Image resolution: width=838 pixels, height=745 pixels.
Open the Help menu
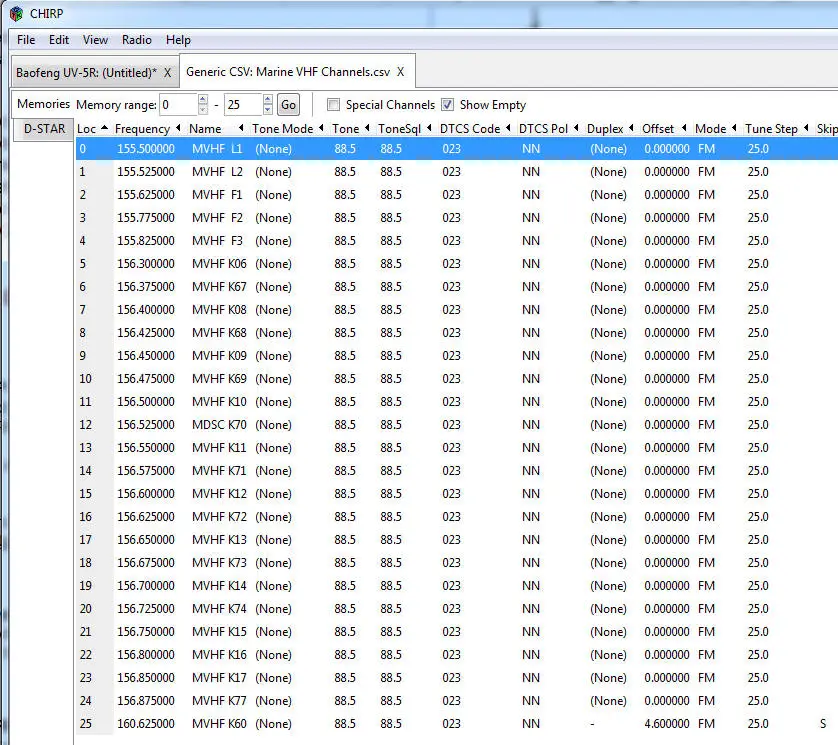(178, 40)
